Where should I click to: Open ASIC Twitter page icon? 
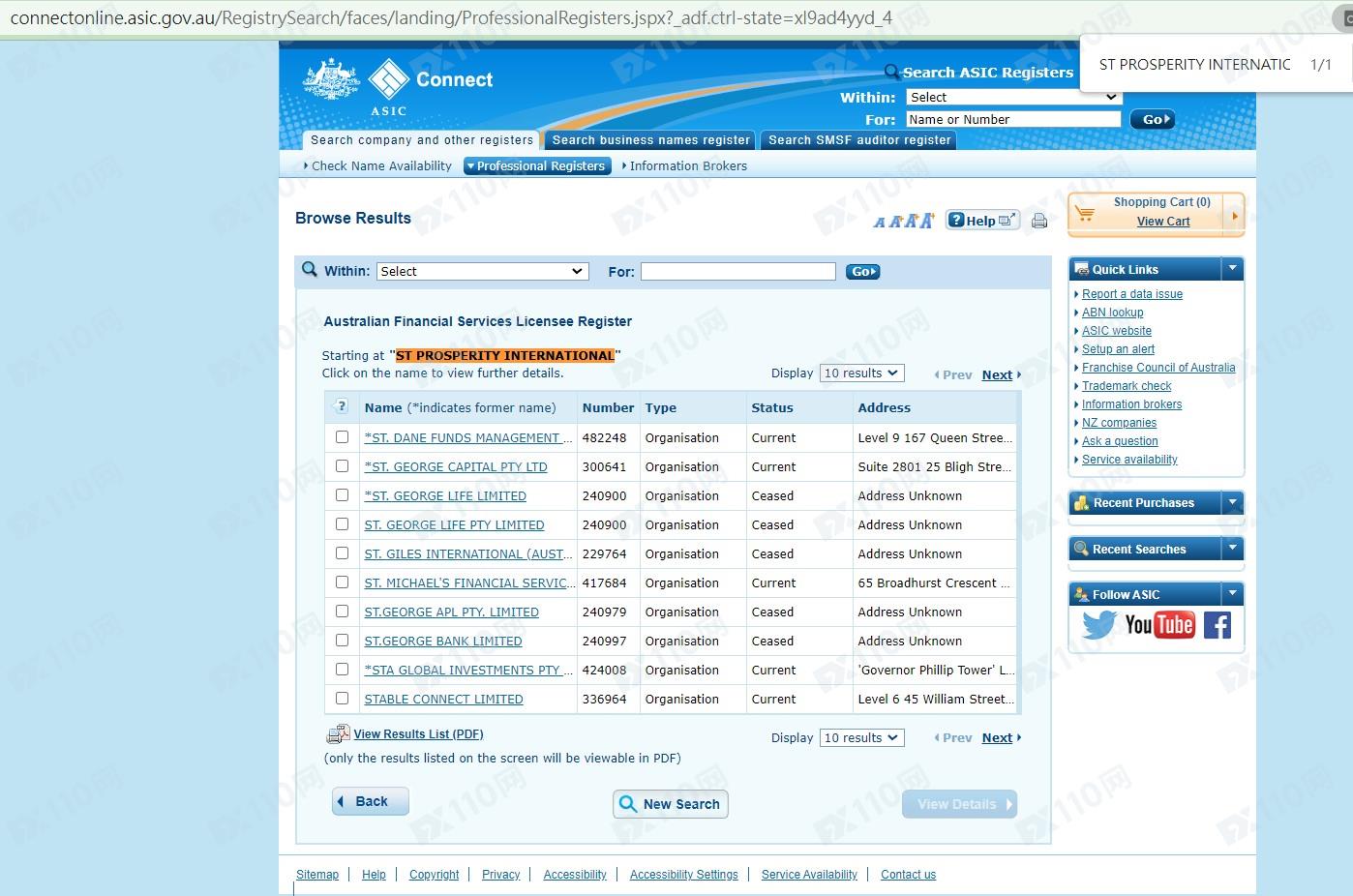click(1098, 625)
